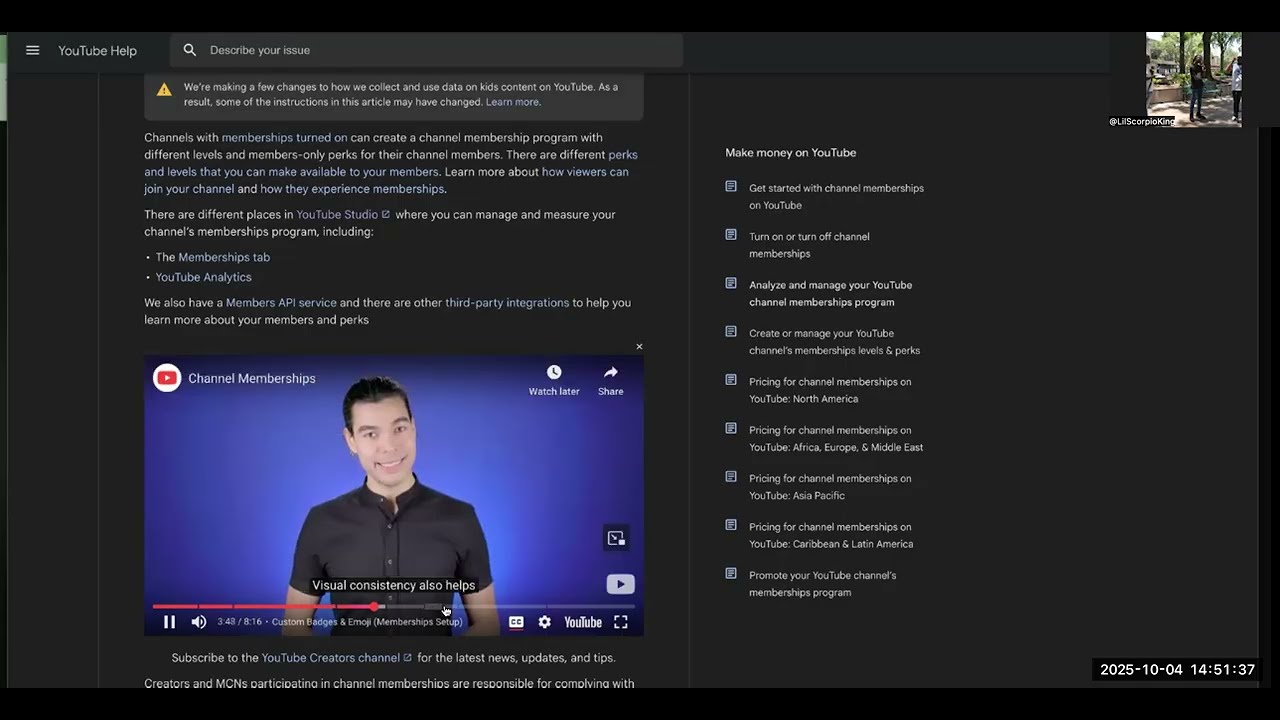
Task: Click the YouTube channel avatar in video header
Action: click(167, 378)
